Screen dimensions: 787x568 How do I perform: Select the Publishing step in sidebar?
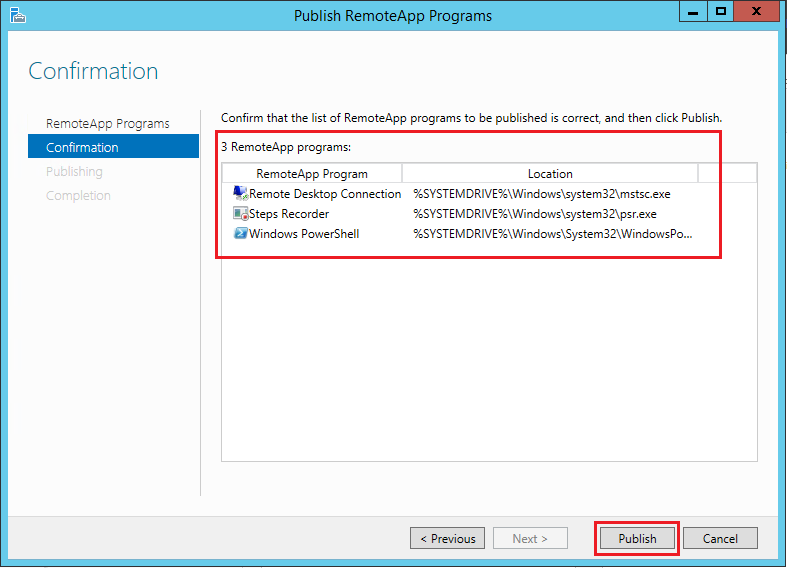74,172
